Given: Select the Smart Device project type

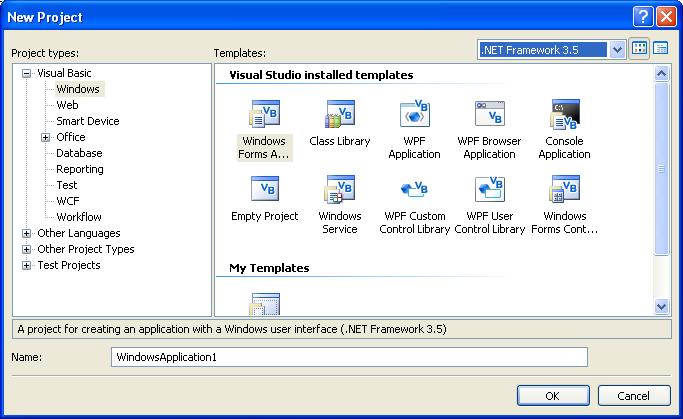Looking at the screenshot, I should [x=88, y=121].
